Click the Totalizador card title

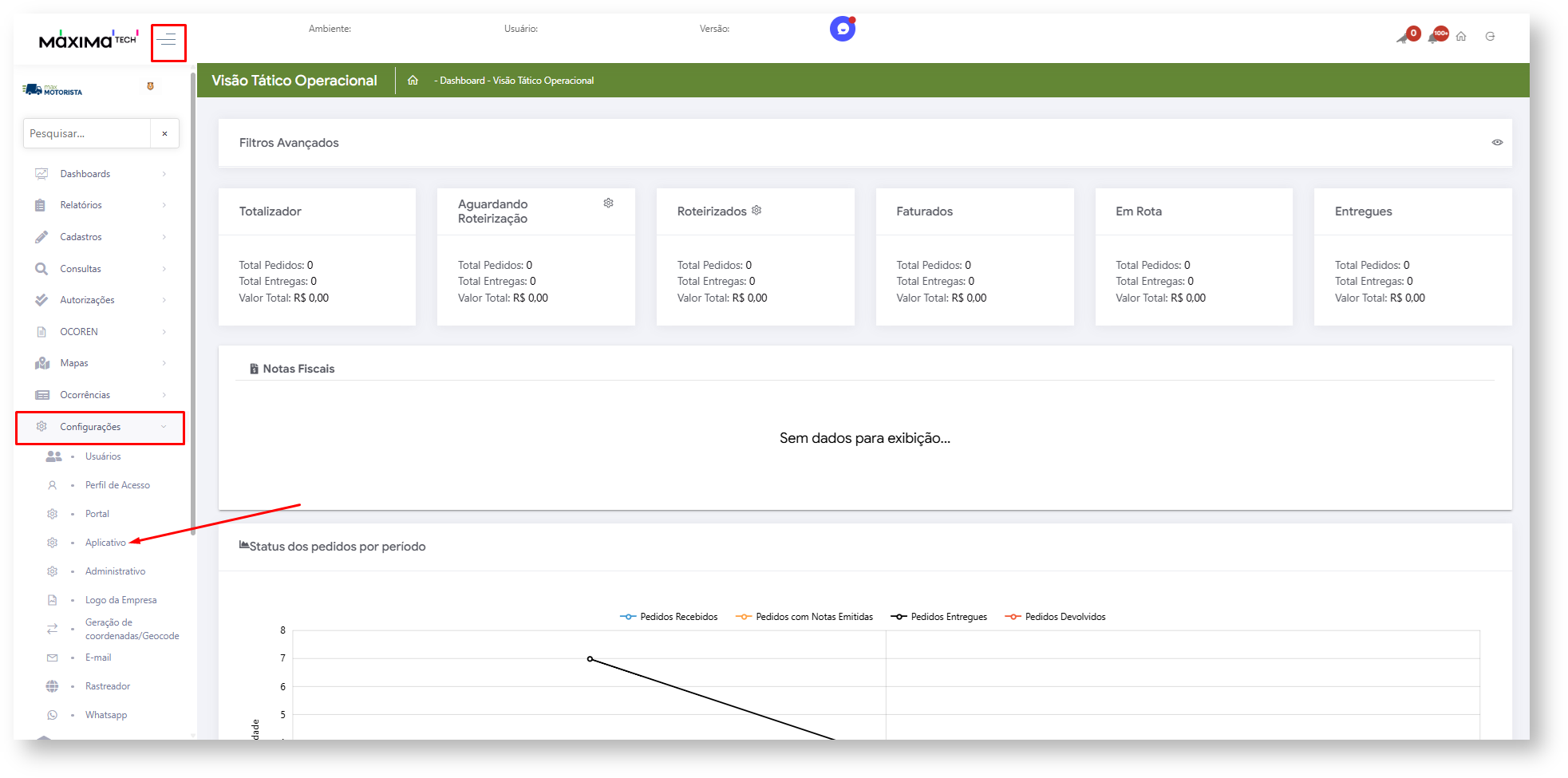[271, 211]
